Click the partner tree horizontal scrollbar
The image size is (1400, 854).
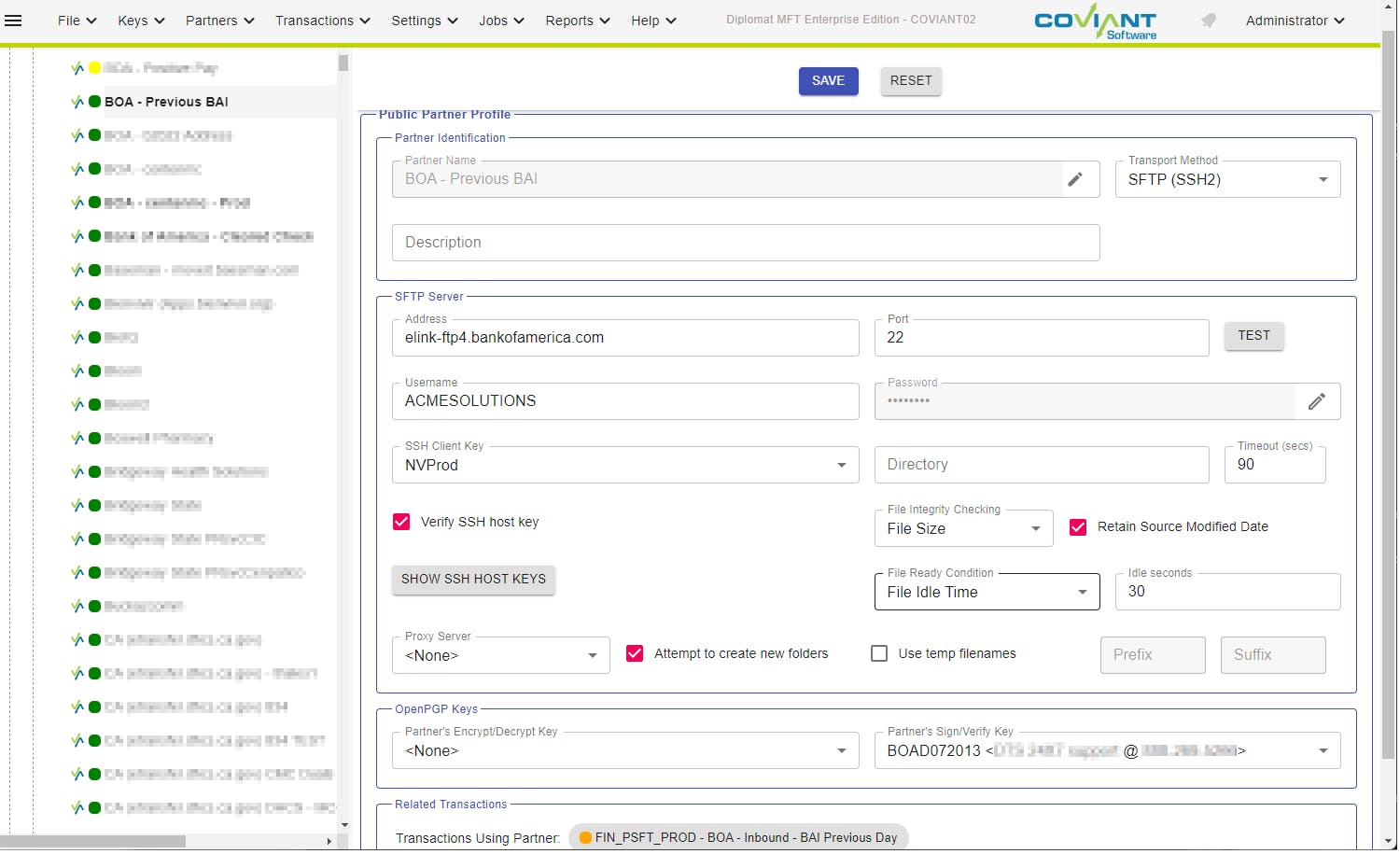tap(92, 841)
